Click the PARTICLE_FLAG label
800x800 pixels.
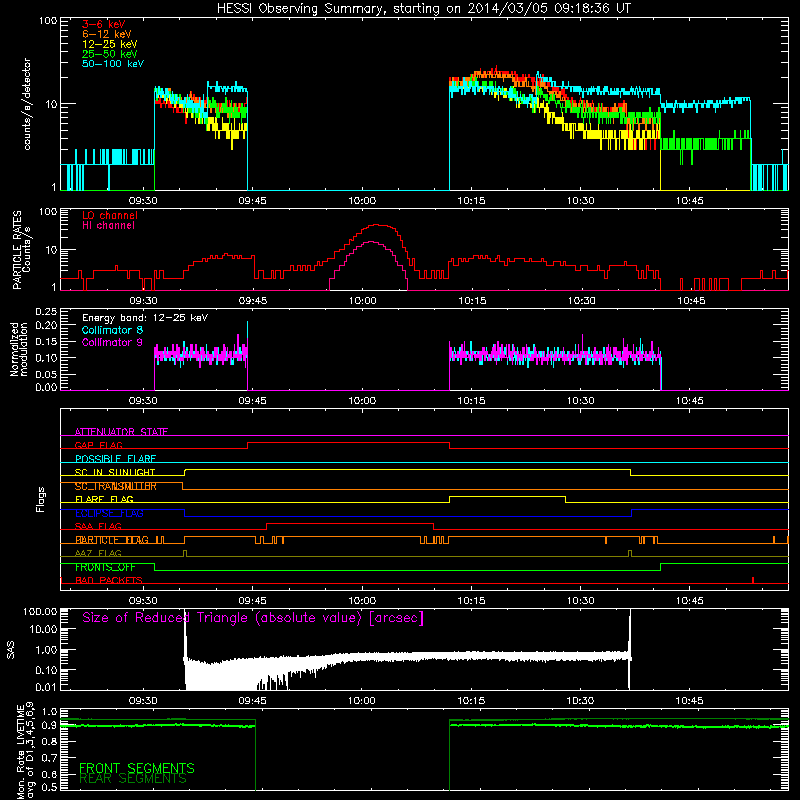tap(111, 539)
